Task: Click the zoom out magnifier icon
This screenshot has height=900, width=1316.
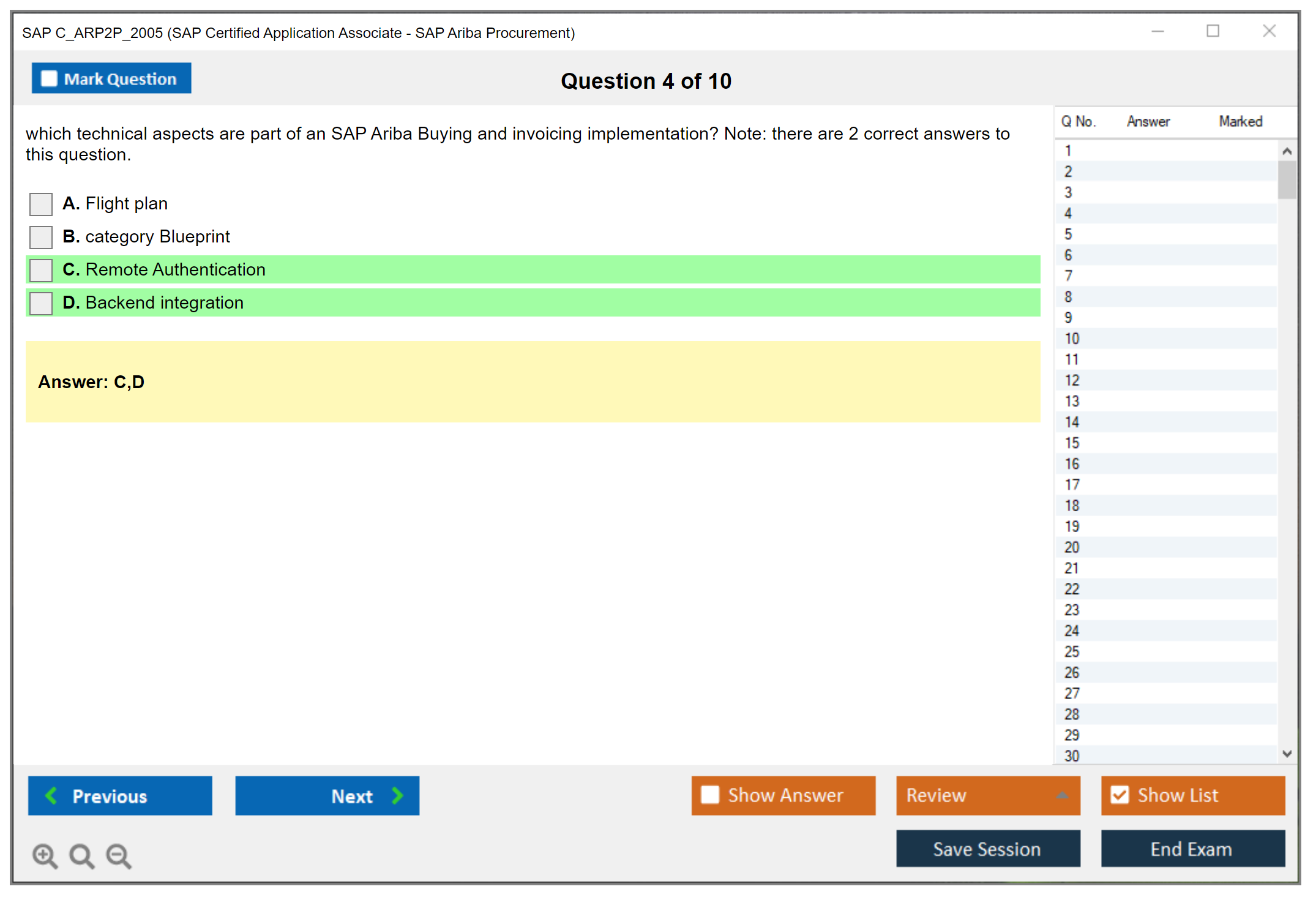Action: 119,855
